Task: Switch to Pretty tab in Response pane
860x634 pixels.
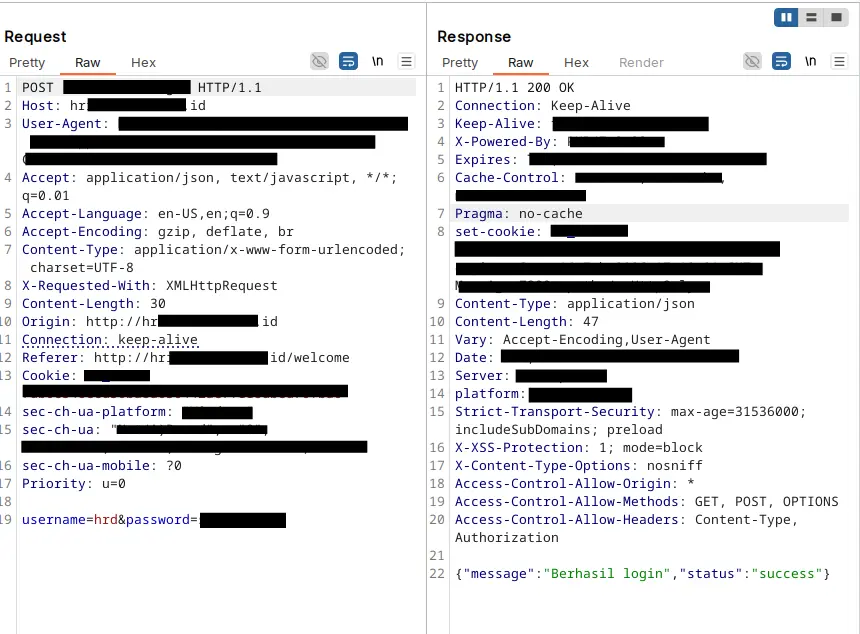Action: (460, 63)
